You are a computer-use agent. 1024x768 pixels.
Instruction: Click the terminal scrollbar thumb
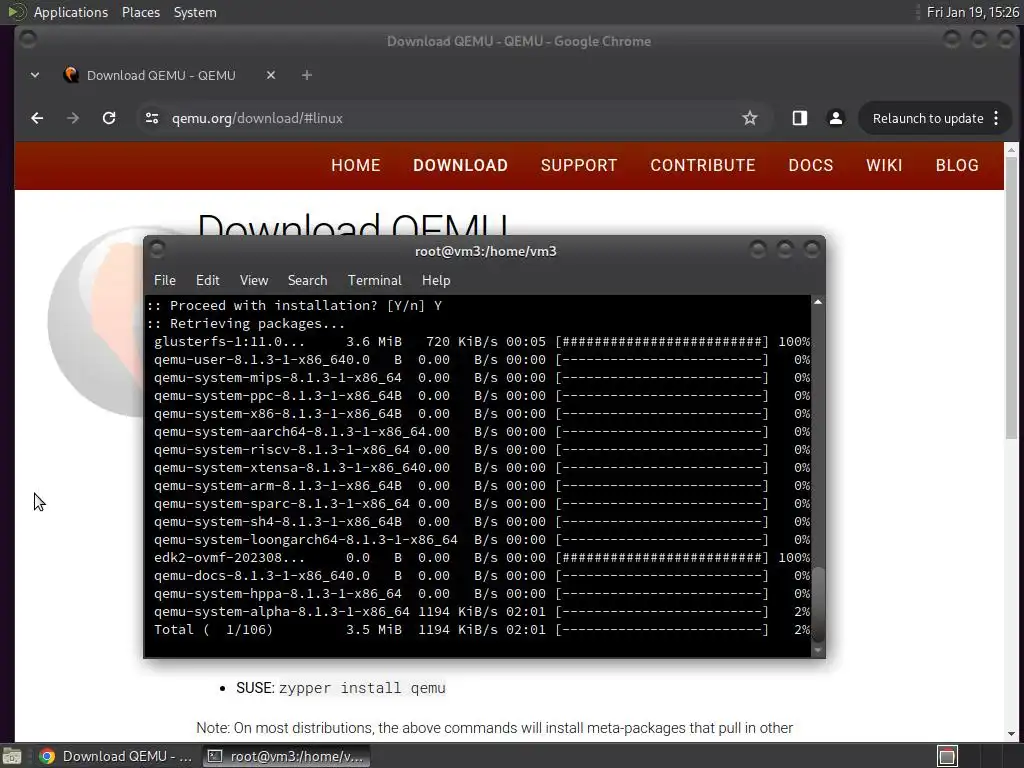pos(818,605)
